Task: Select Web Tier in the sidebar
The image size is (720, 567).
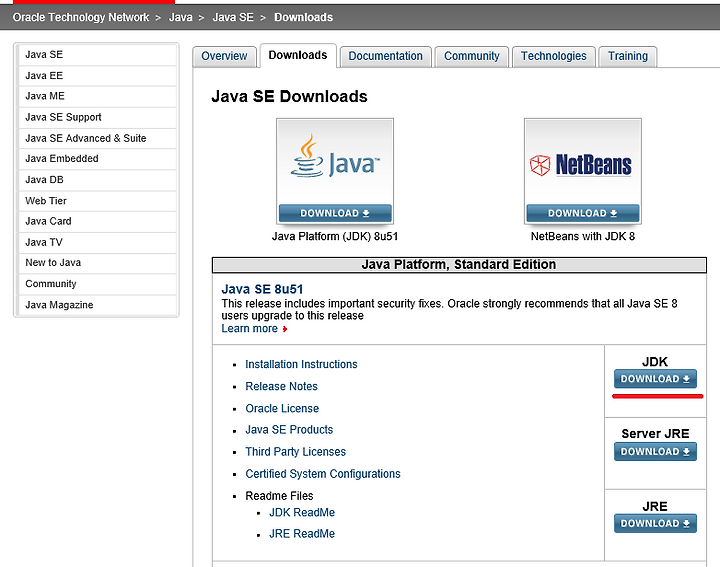Action: [97, 201]
